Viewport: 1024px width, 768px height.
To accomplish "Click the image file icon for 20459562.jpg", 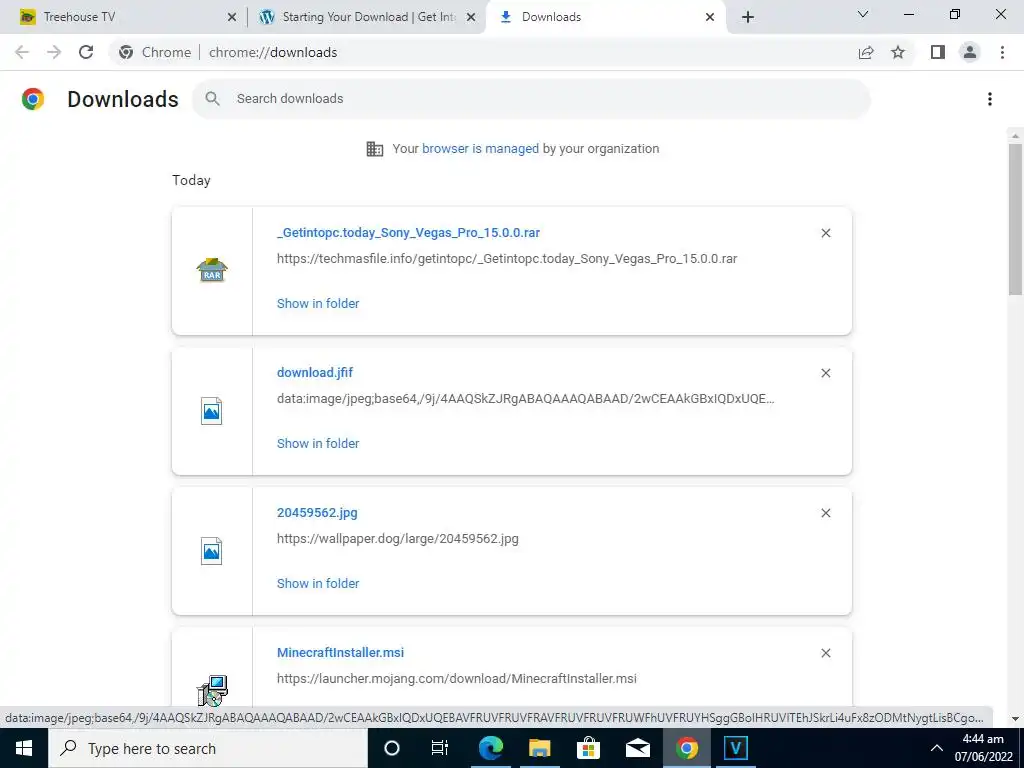I will (212, 551).
